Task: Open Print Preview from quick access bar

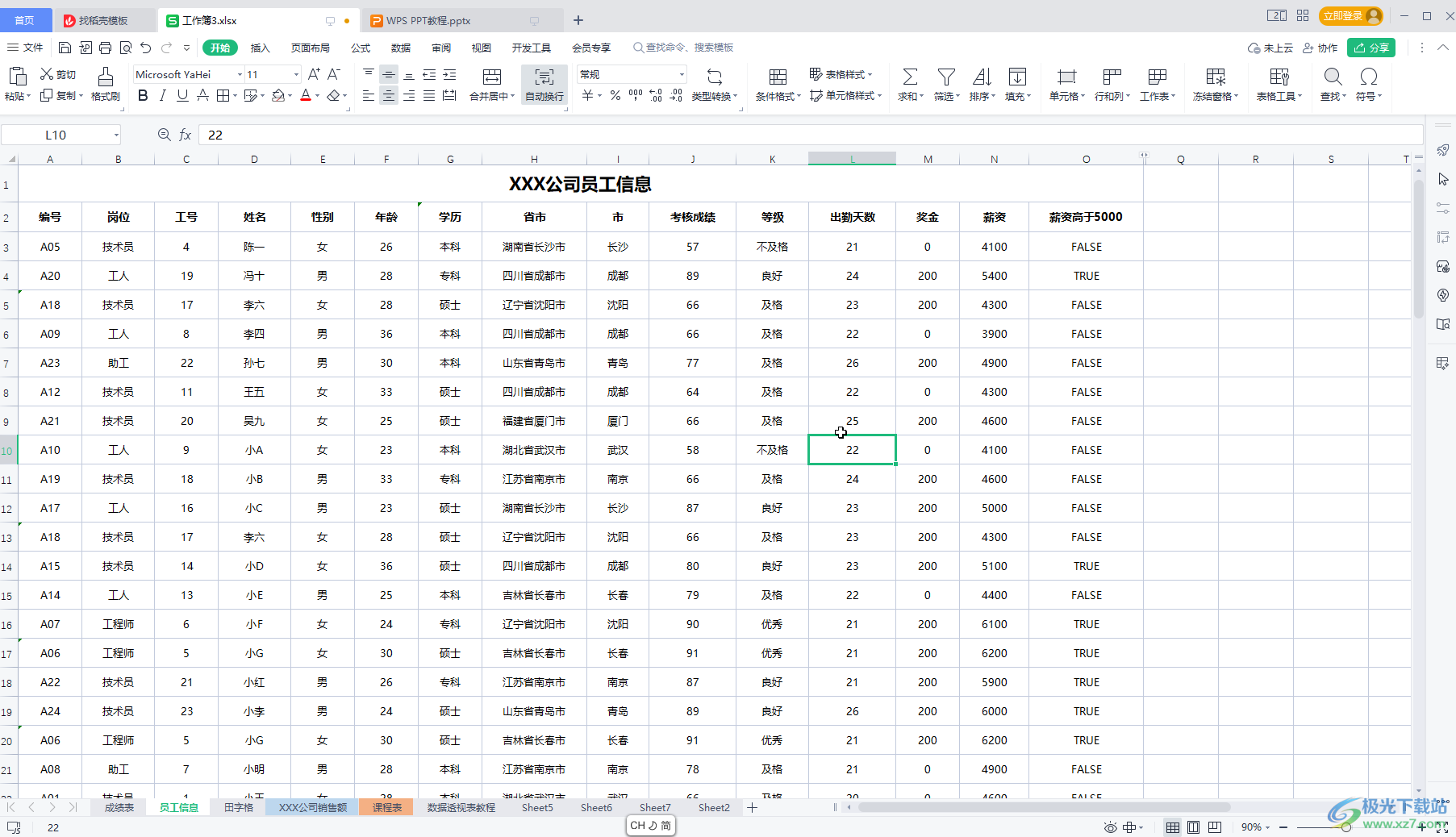Action: [126, 48]
